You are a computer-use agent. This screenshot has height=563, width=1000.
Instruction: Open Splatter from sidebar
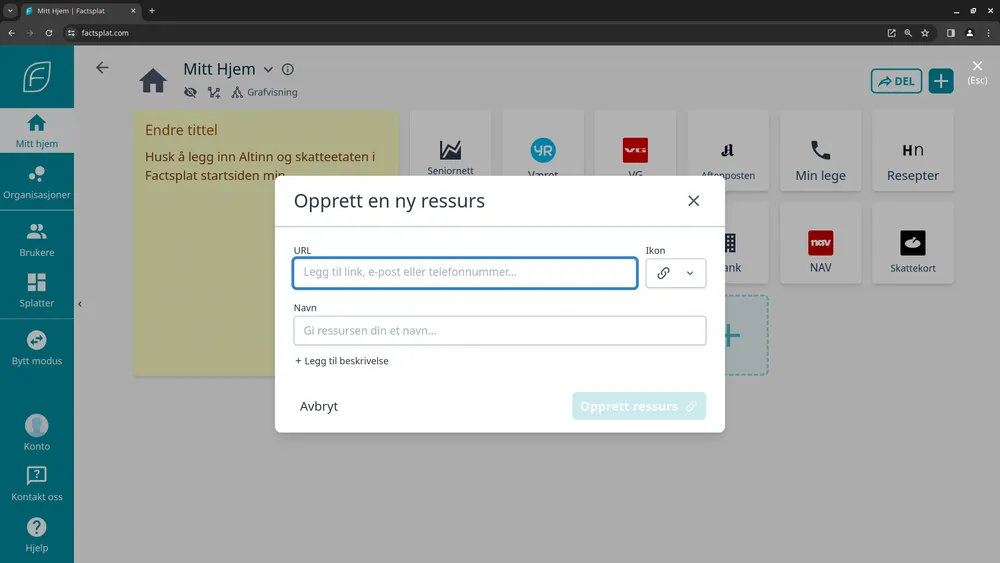(x=37, y=290)
